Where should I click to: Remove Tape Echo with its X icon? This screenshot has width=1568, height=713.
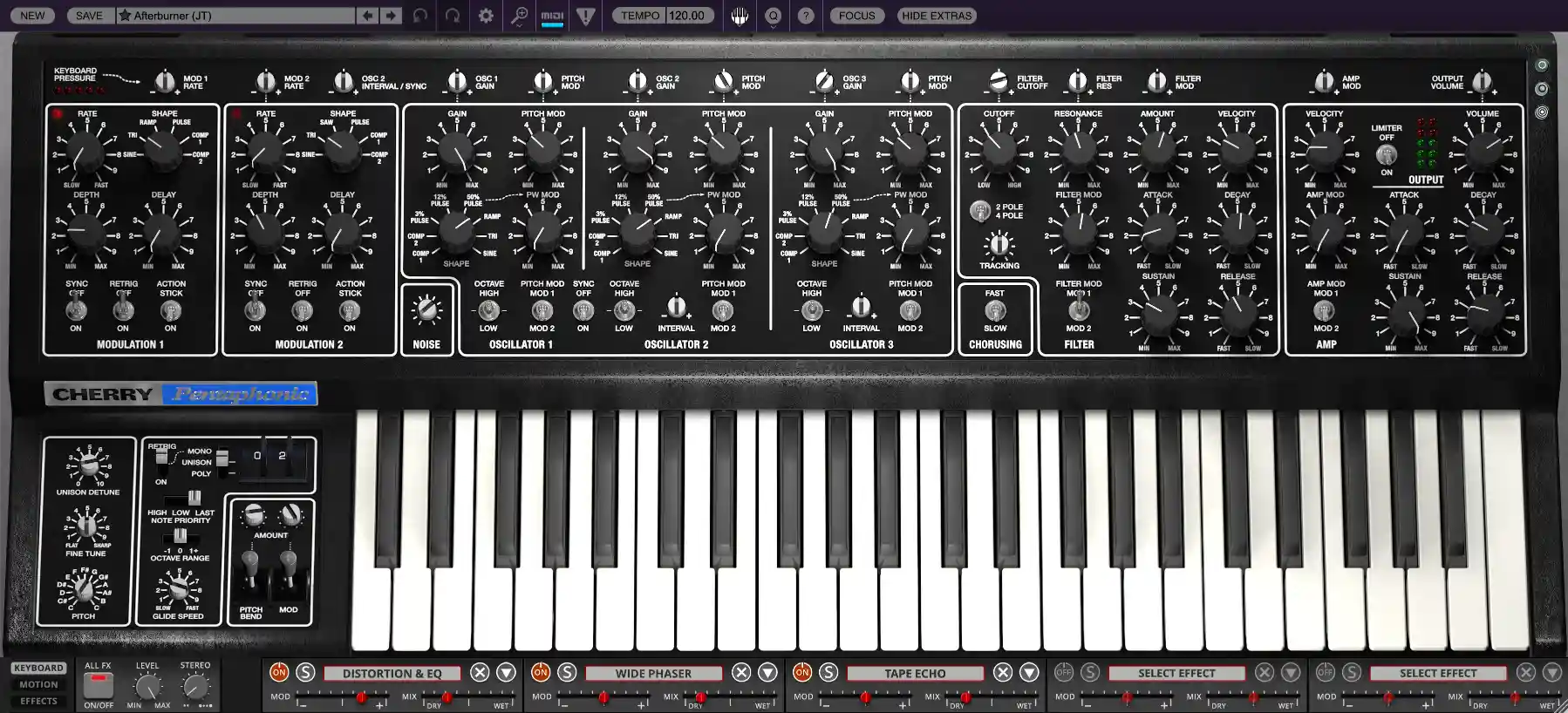click(1003, 672)
